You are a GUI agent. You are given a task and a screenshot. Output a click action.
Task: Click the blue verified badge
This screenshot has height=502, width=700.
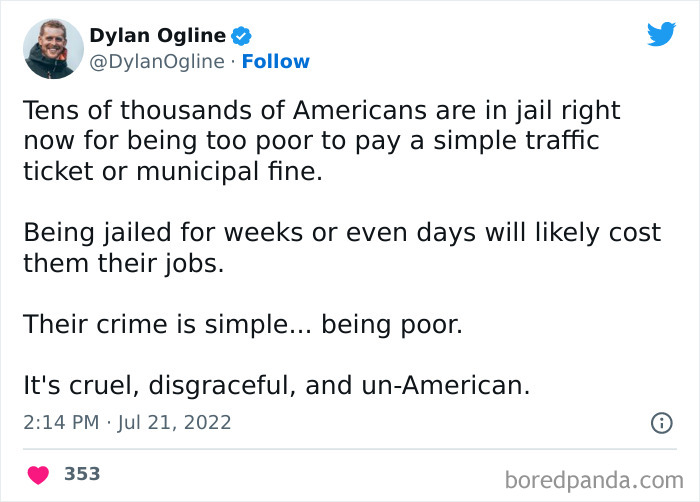pos(241,37)
